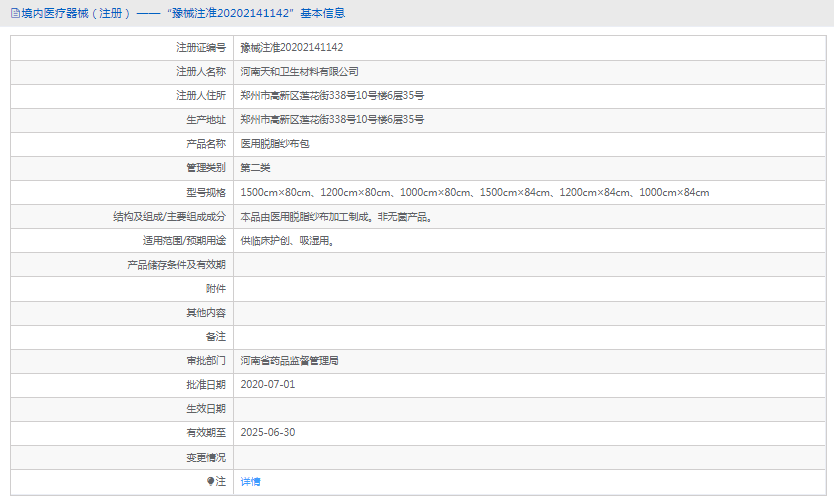Click the 适用范围/预期用途 label
This screenshot has height=498, width=834.
184,240
